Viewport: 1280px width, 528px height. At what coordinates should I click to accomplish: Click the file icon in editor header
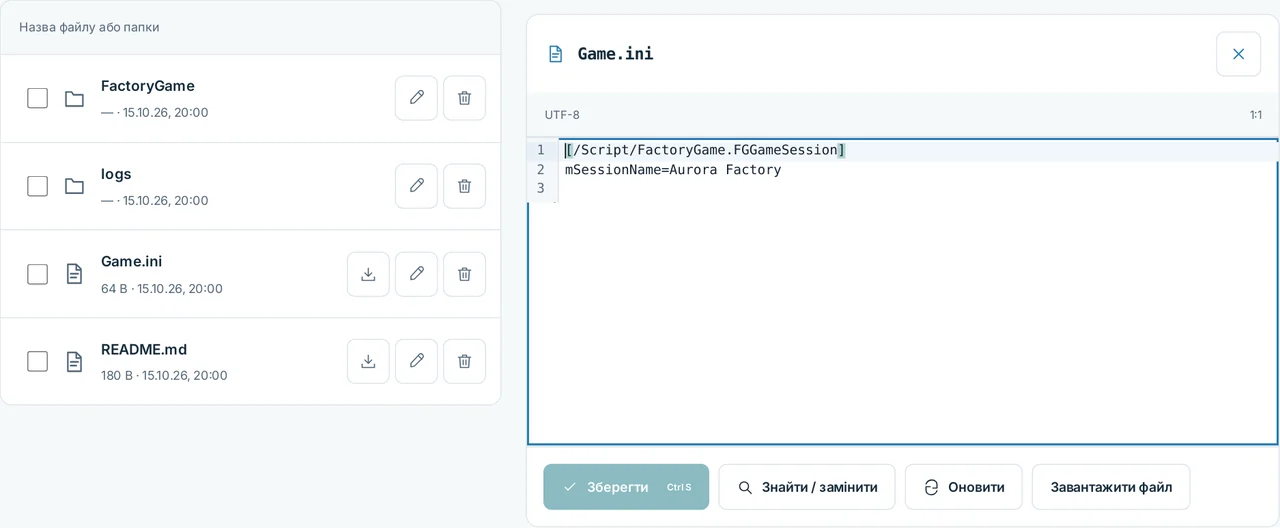point(555,54)
